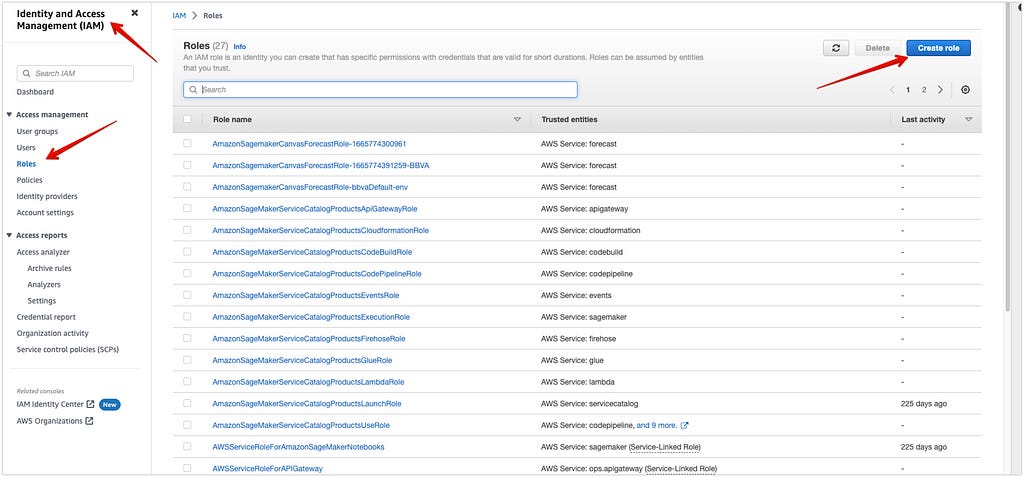Open AmazonSageMakerServiceCatalogProductsGlueRole link

(x=302, y=360)
